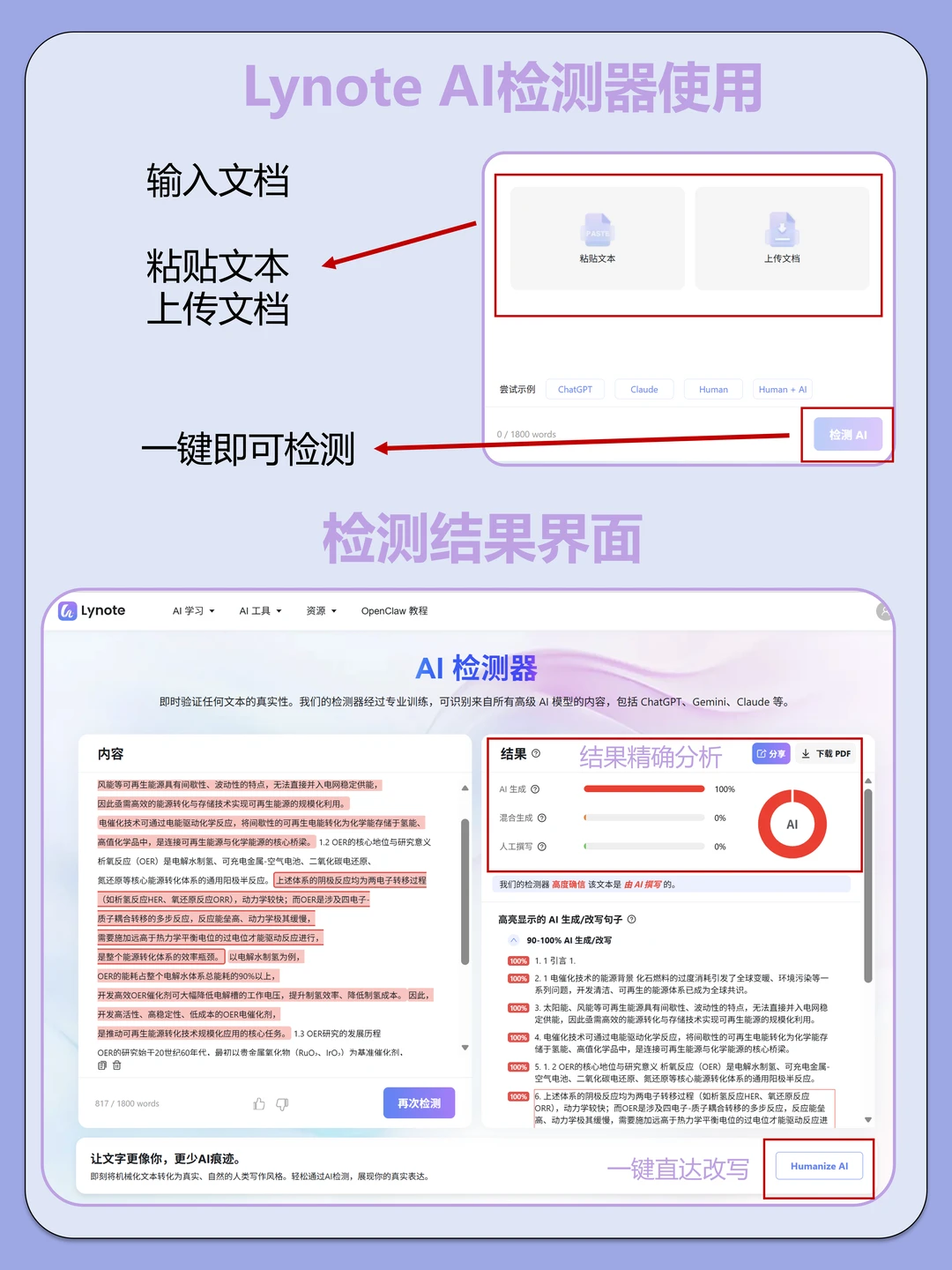Click the 混合生成 0% progress bar
This screenshot has height=1270, width=952.
coord(644,818)
